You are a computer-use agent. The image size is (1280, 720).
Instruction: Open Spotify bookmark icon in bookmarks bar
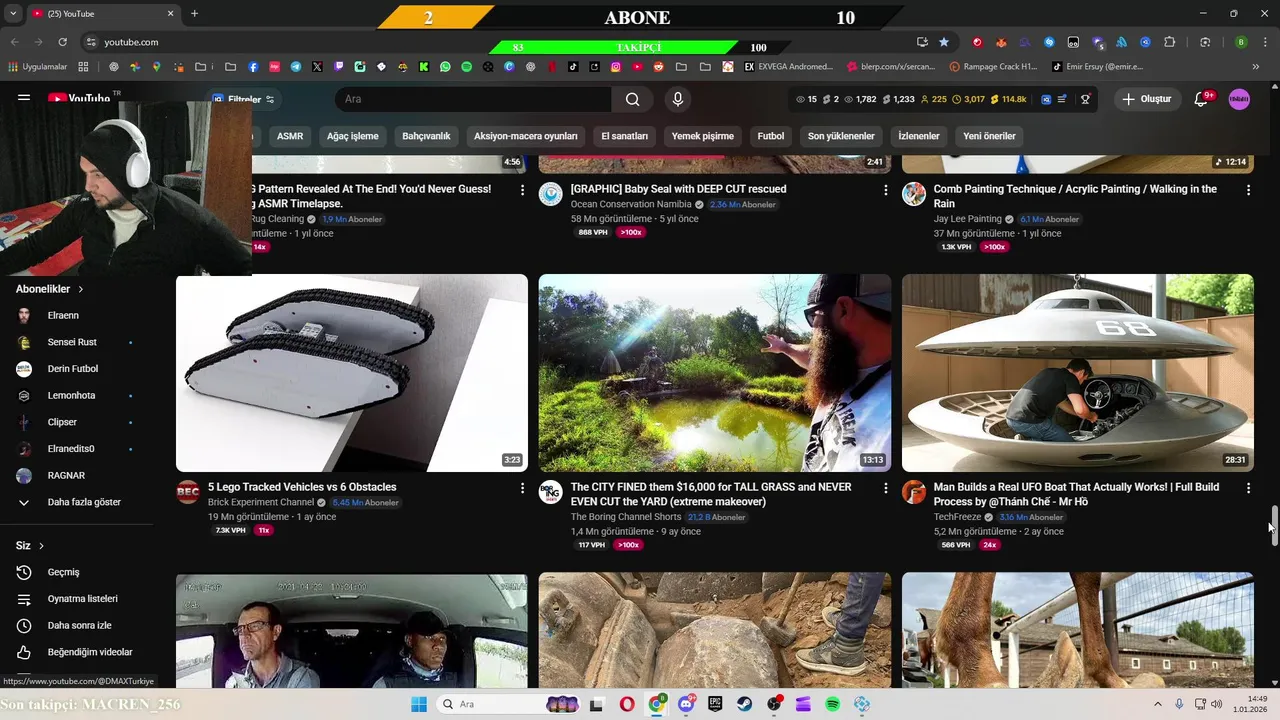466,67
